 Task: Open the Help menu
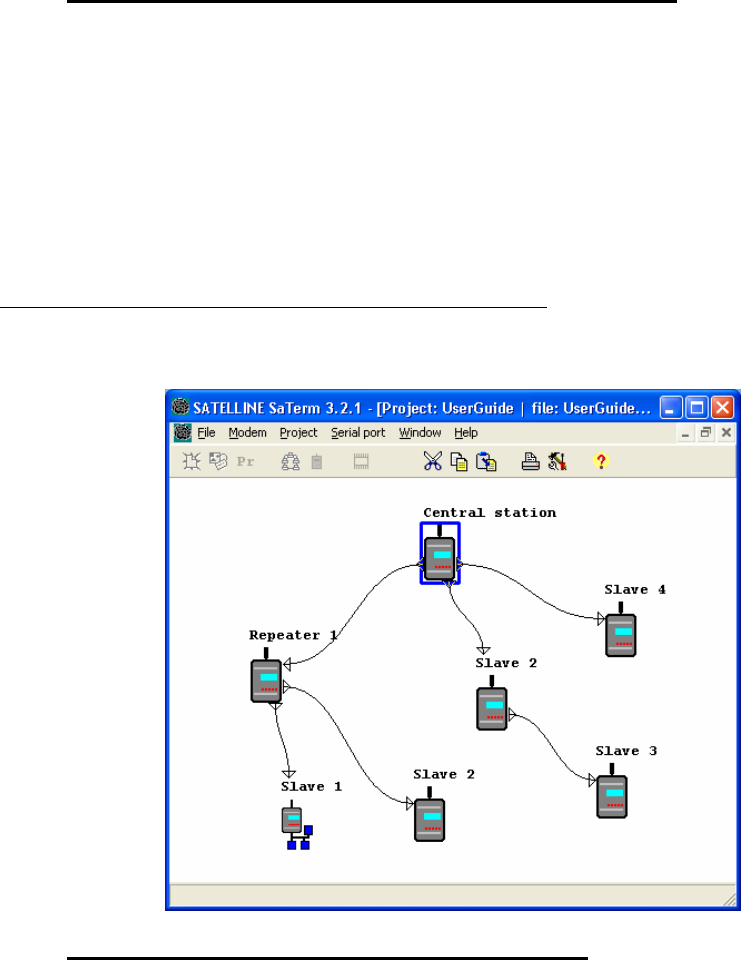pos(466,433)
